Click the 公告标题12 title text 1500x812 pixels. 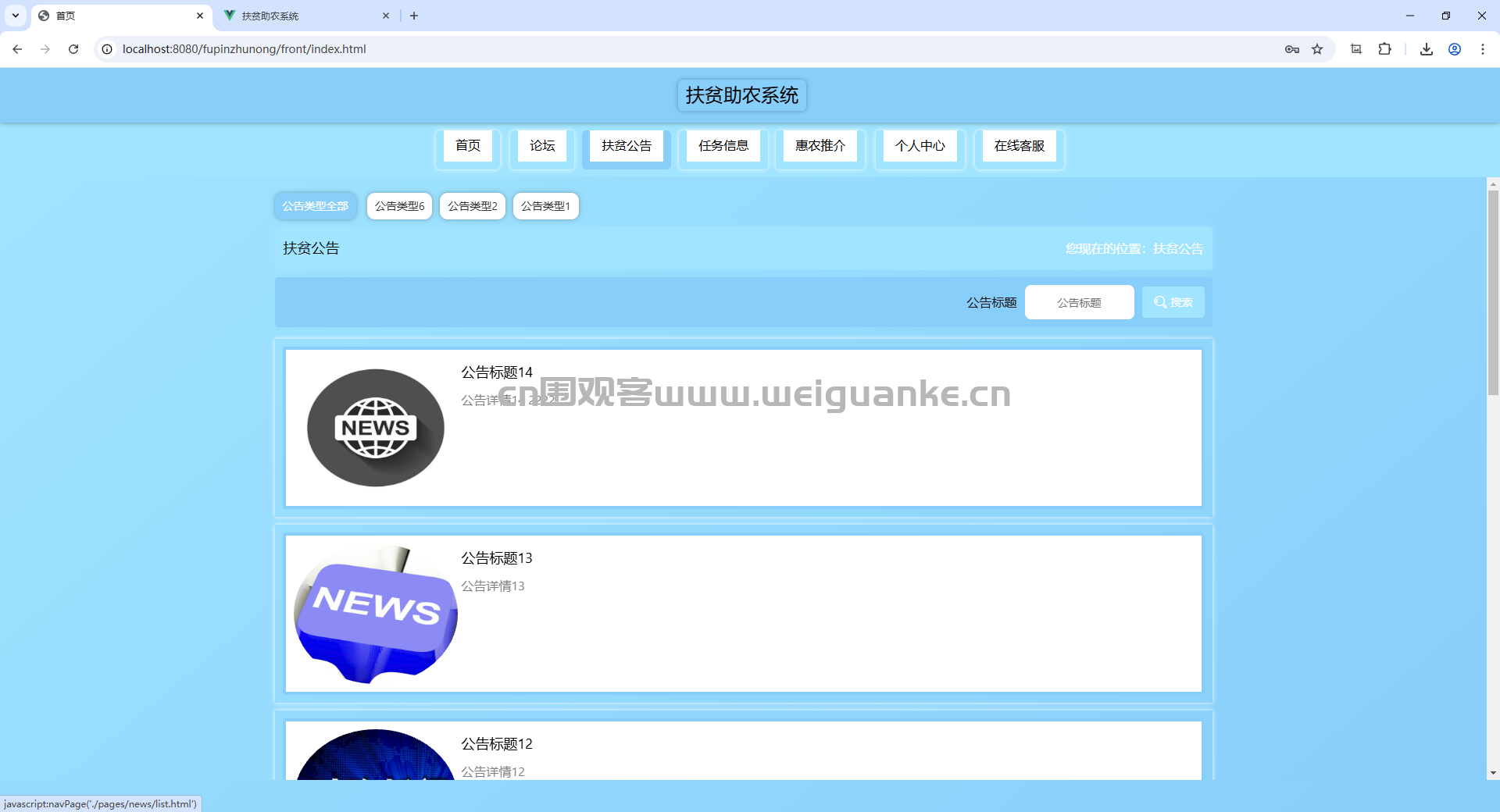click(497, 744)
